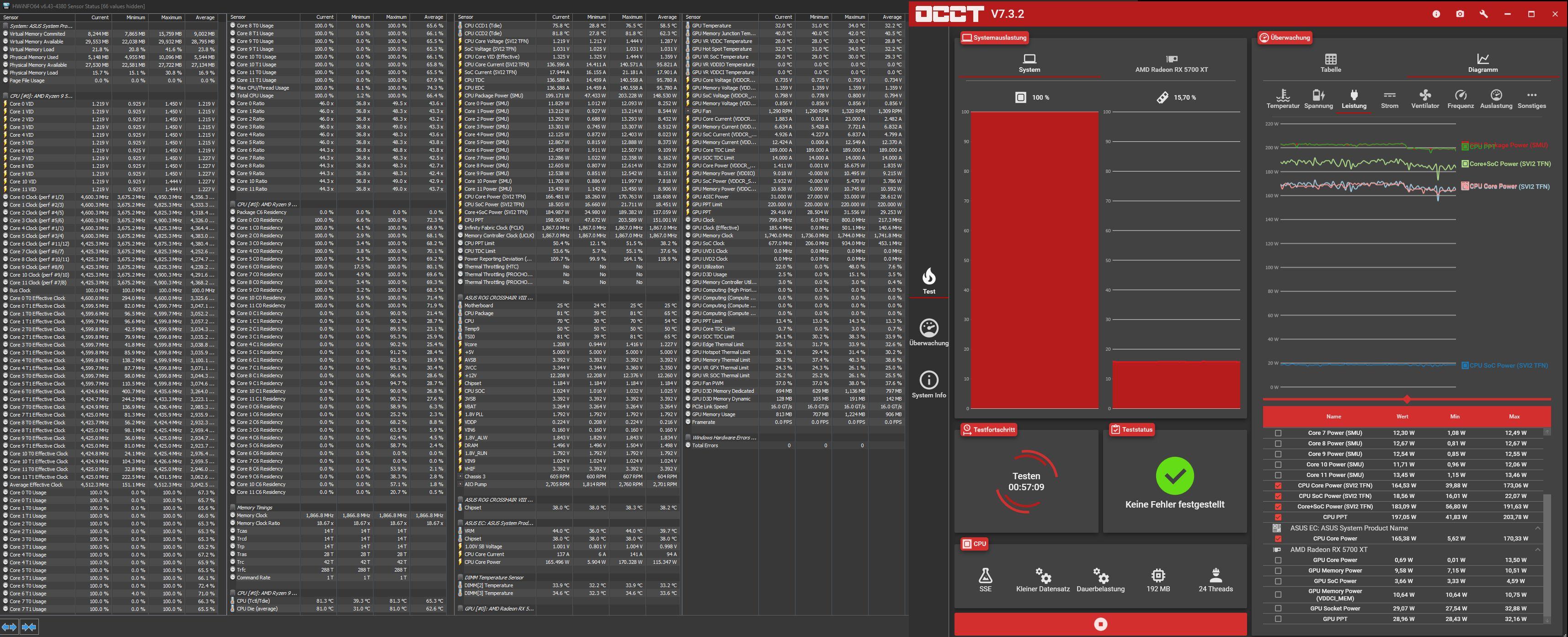Viewport: 1568px width, 637px height.
Task: Click the Wert column header
Action: point(1403,417)
